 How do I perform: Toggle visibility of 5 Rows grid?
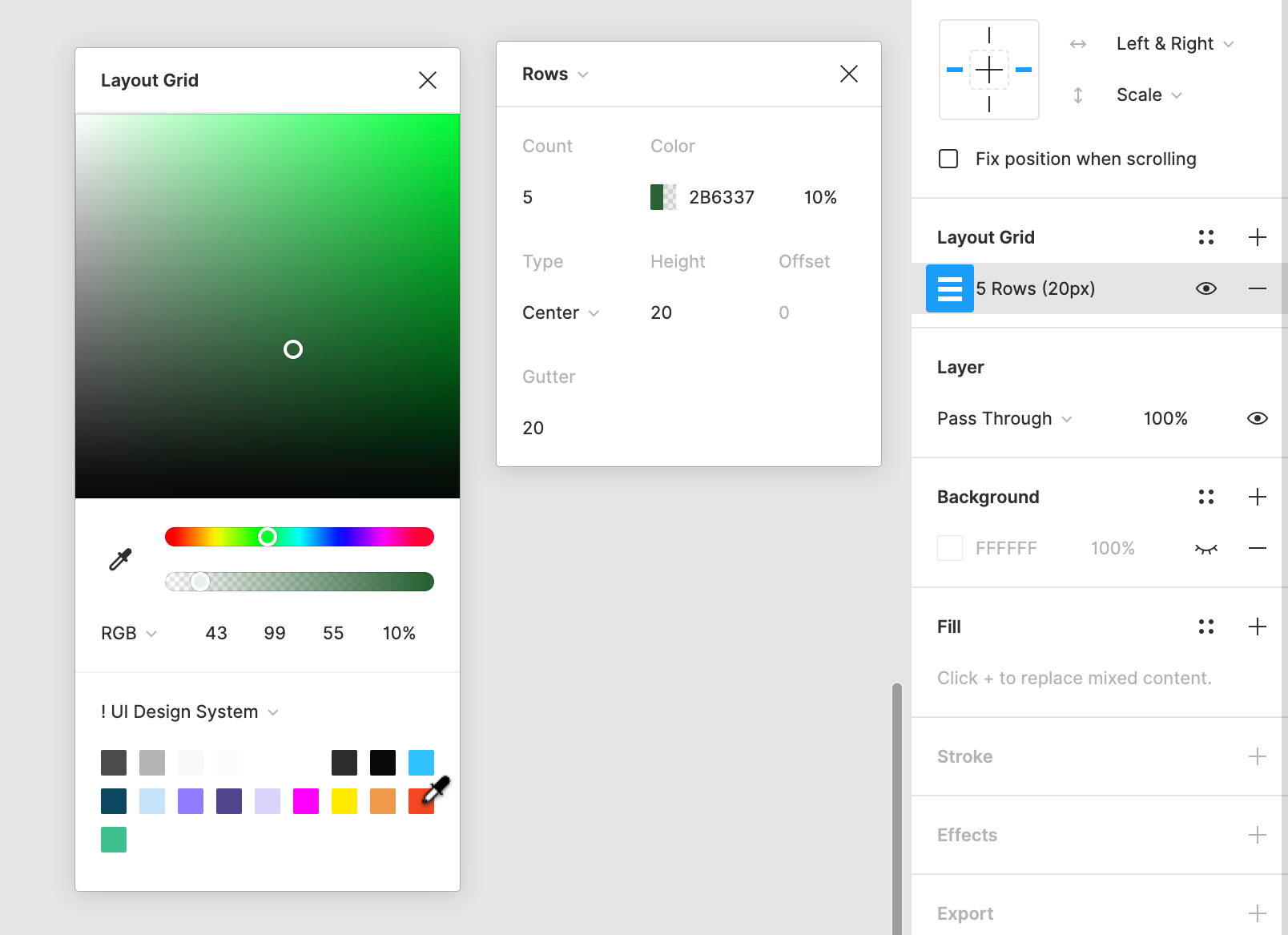pos(1206,288)
